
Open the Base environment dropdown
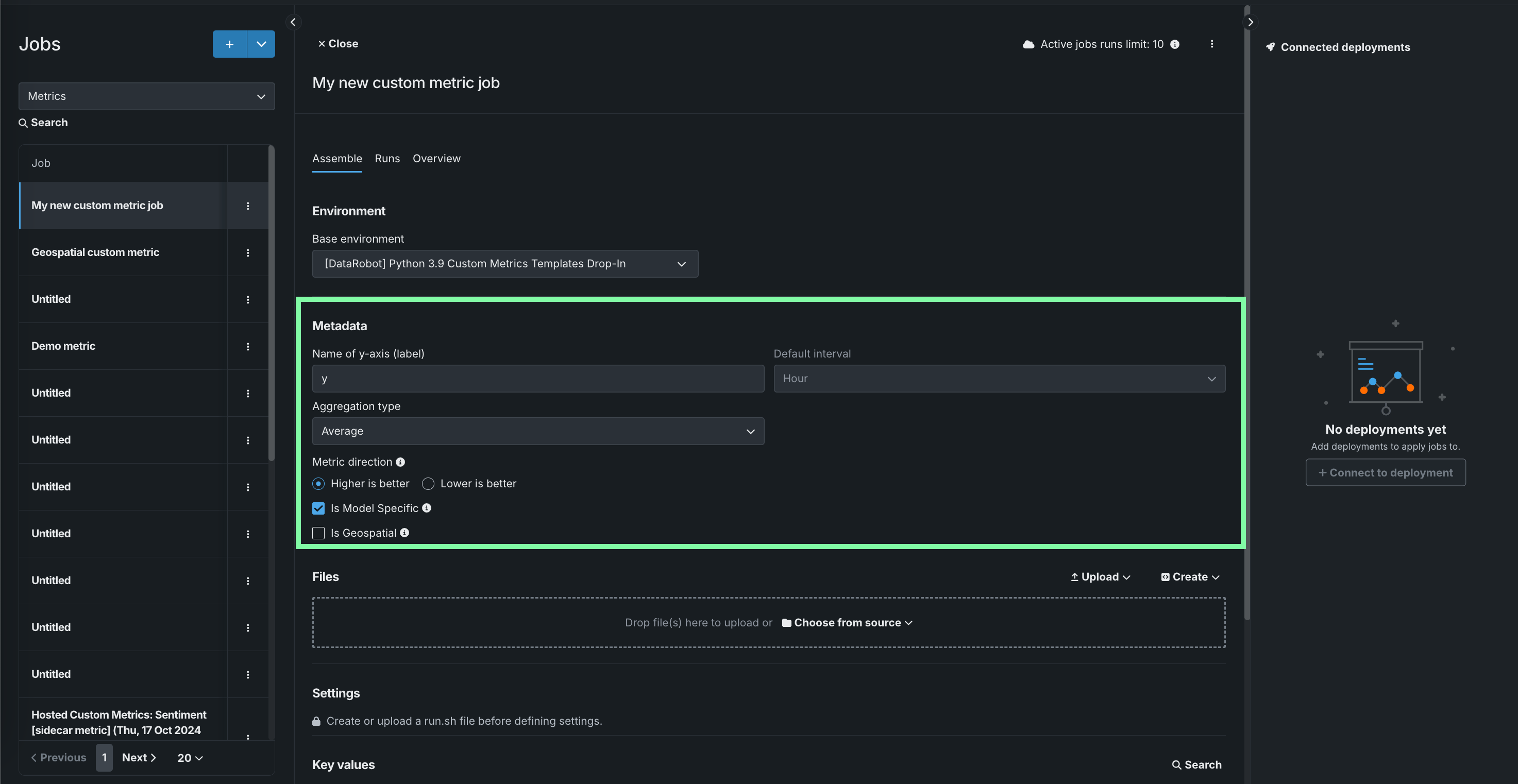(505, 264)
